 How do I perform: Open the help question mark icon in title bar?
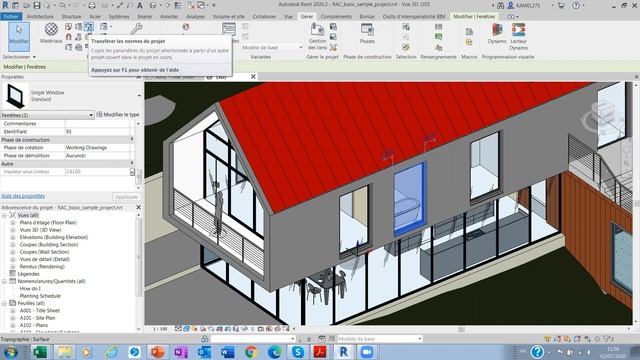coord(576,5)
